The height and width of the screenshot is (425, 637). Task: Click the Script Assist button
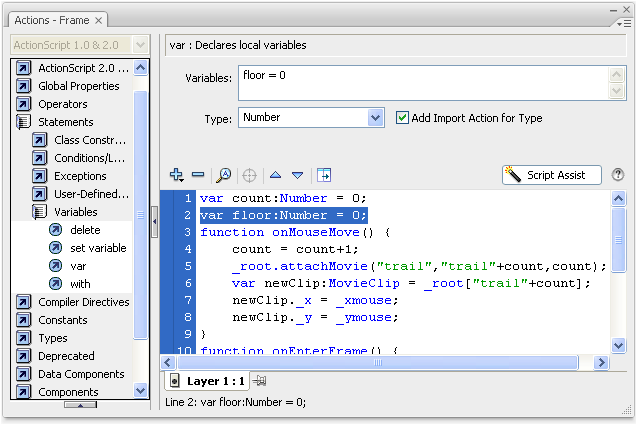tap(551, 175)
